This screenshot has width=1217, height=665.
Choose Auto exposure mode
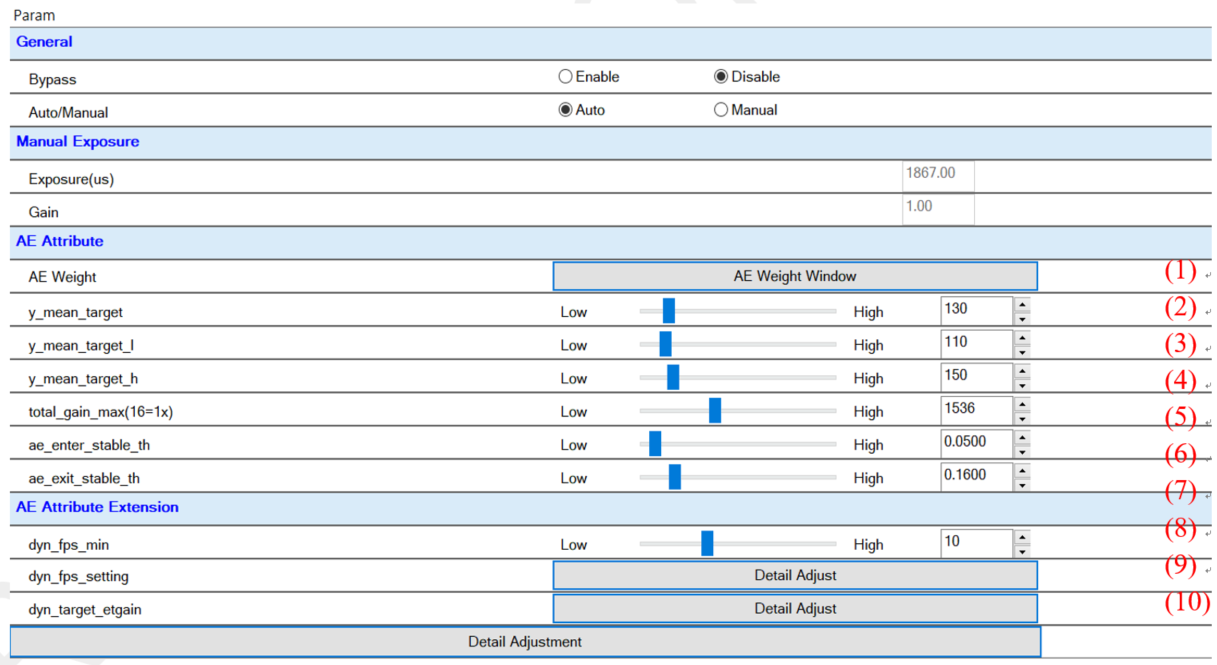pos(566,110)
